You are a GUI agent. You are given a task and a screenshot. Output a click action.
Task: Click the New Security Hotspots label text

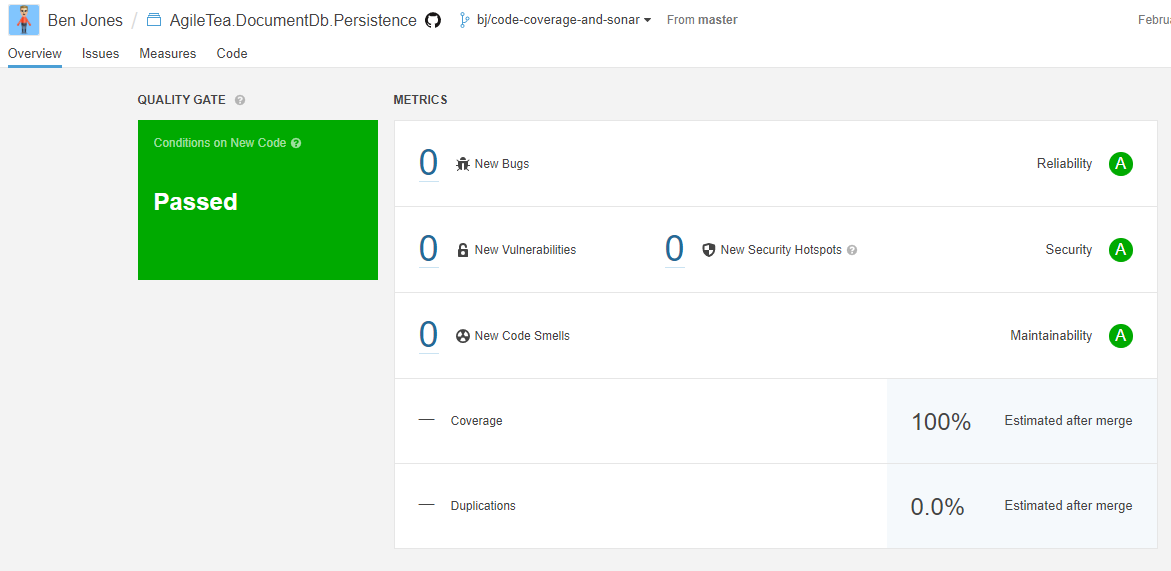click(x=781, y=250)
